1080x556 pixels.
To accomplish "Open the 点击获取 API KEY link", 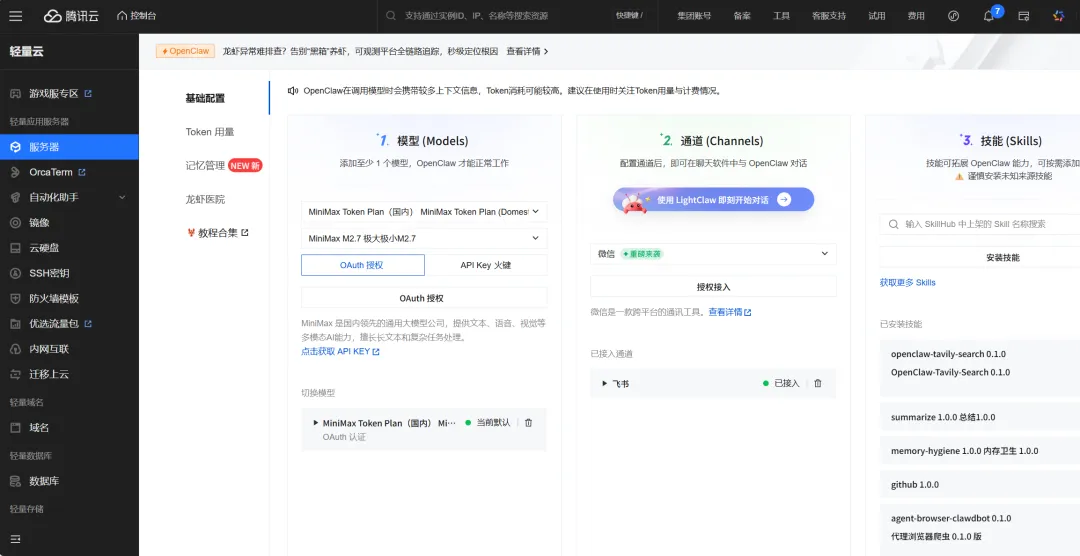I will click(x=340, y=351).
